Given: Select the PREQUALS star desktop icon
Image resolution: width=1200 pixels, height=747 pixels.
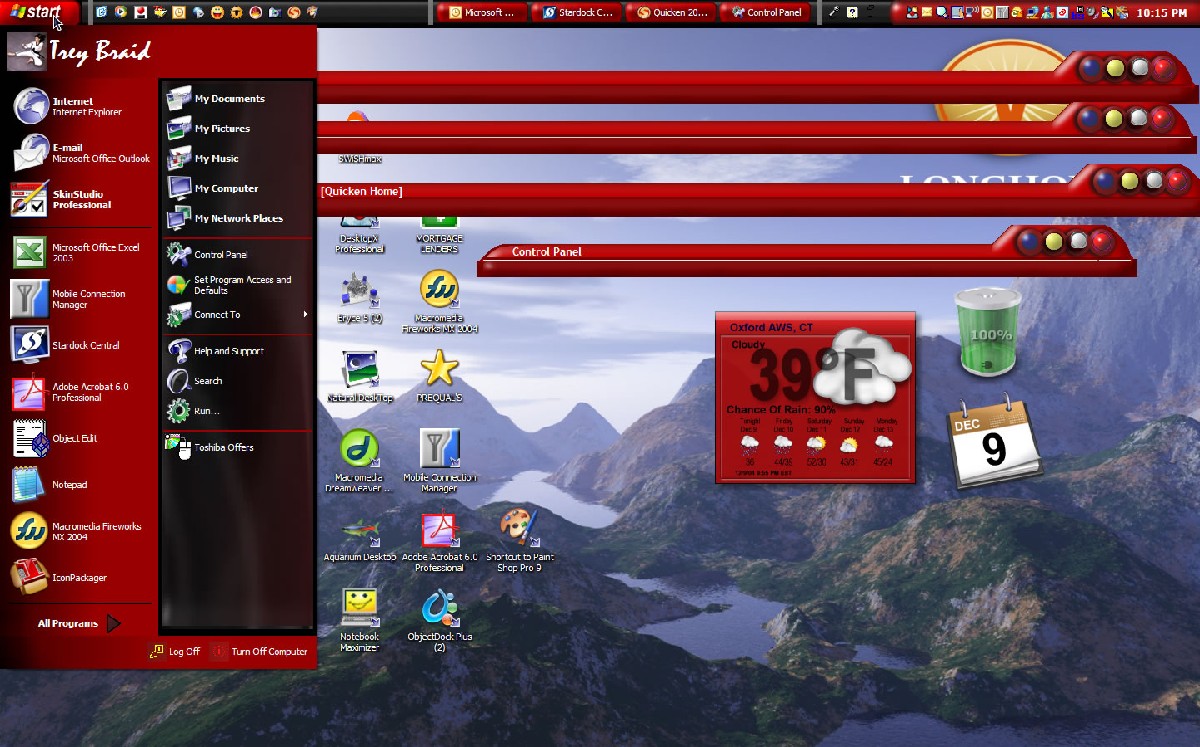Looking at the screenshot, I should (439, 376).
